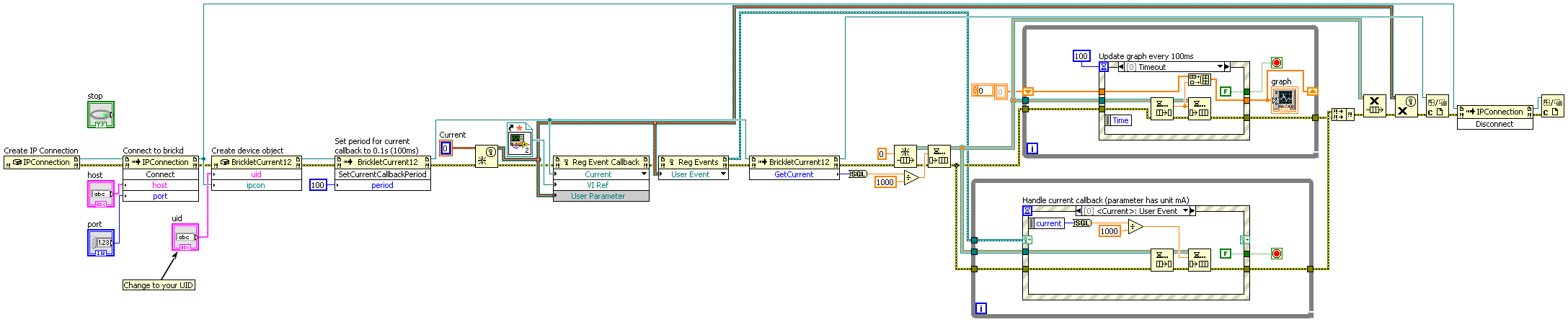Select the iteration terminal of lower loop
1568x322 pixels.
tap(980, 308)
